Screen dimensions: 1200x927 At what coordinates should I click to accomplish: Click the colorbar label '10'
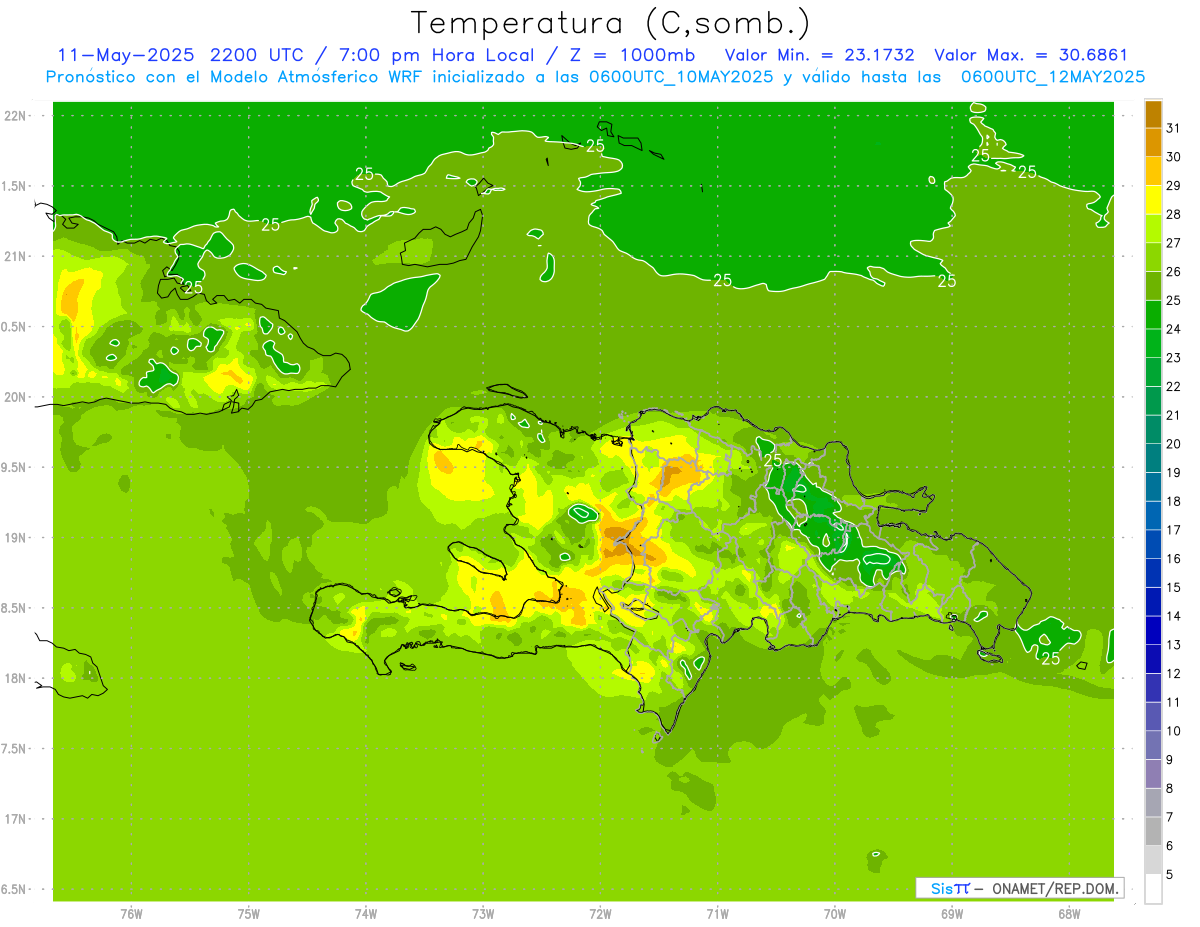1174,731
